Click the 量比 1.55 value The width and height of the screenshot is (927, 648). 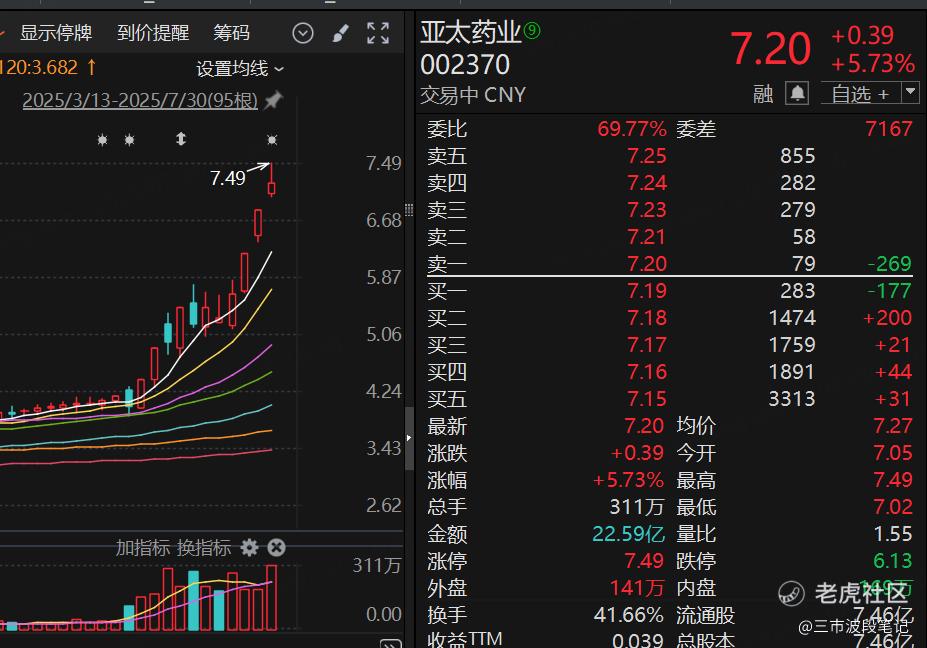point(893,534)
